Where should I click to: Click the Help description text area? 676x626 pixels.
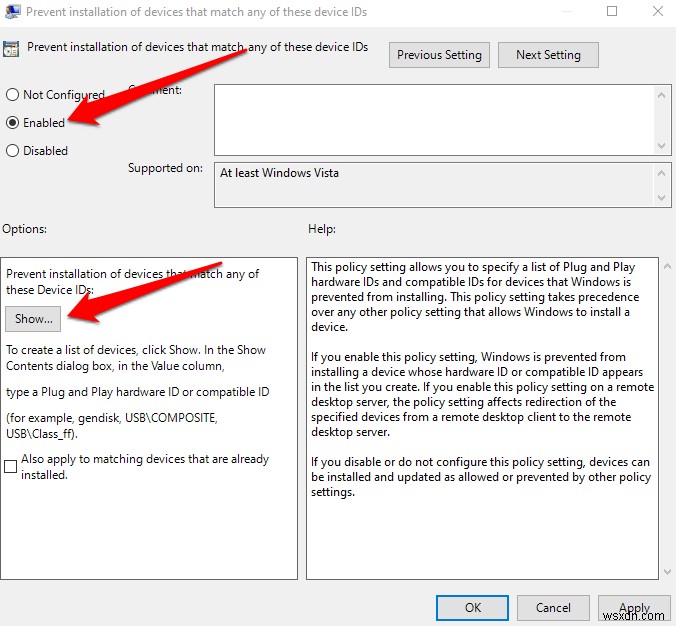point(482,418)
